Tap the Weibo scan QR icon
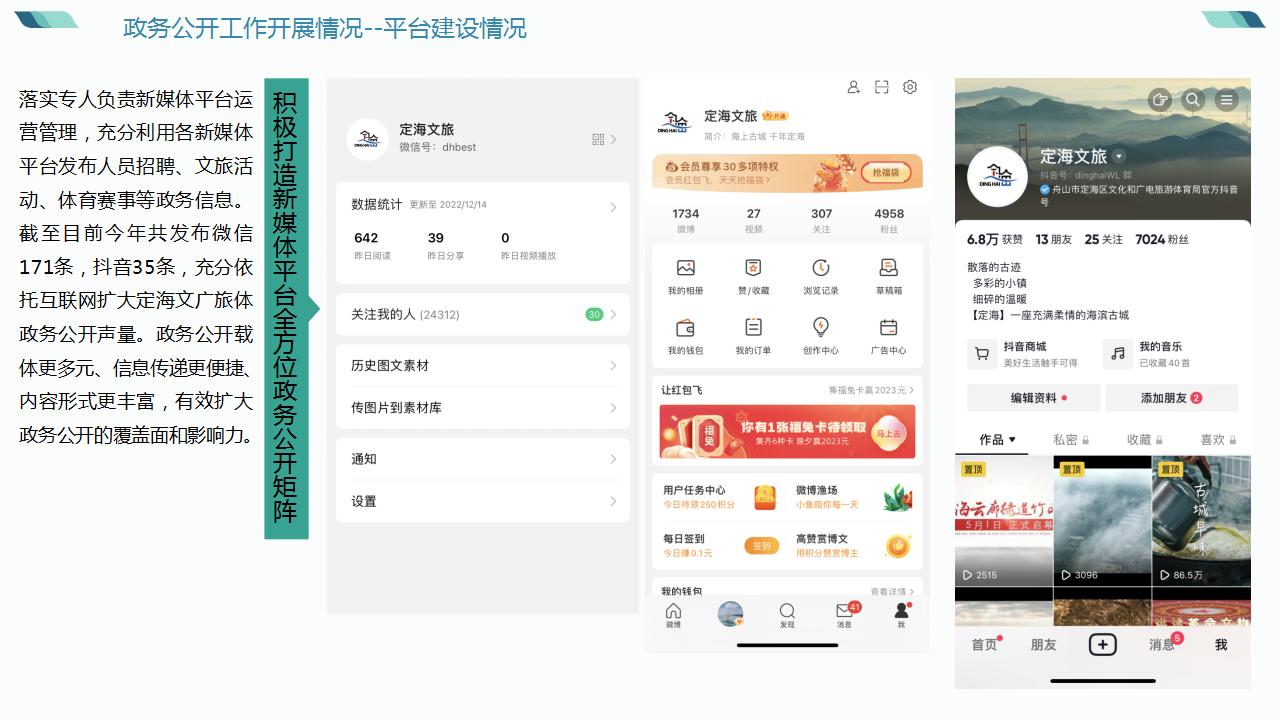This screenshot has width=1280, height=720. (x=881, y=87)
